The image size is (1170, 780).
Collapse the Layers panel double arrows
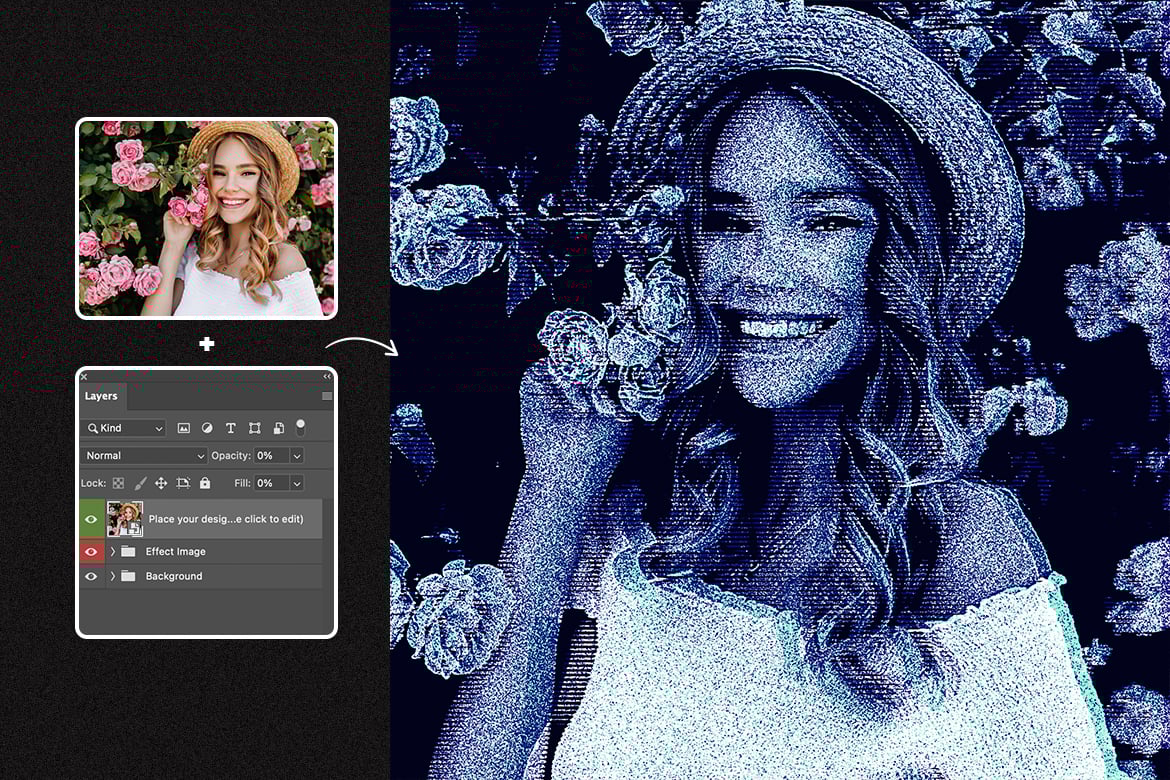[x=327, y=376]
